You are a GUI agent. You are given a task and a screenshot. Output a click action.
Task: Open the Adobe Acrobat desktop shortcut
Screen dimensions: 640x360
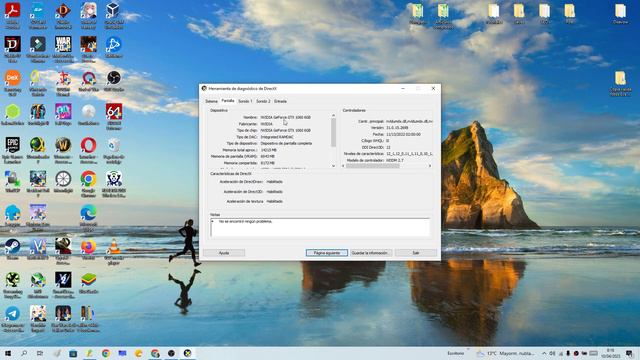[12, 11]
